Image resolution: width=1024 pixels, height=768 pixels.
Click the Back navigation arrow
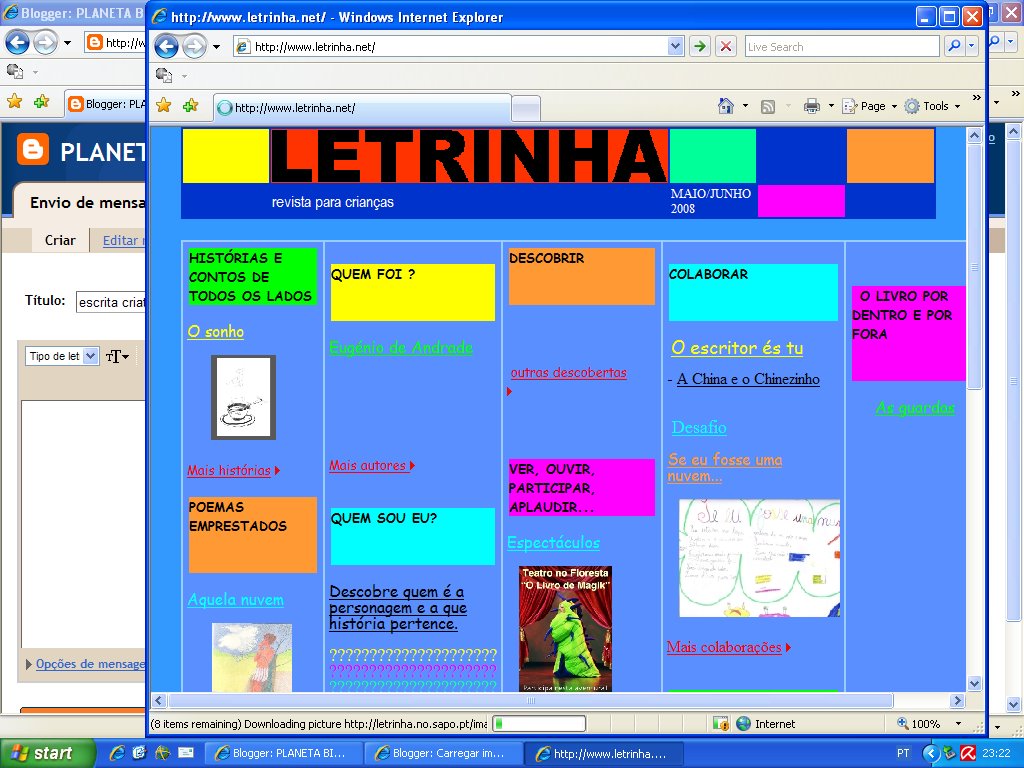168,46
